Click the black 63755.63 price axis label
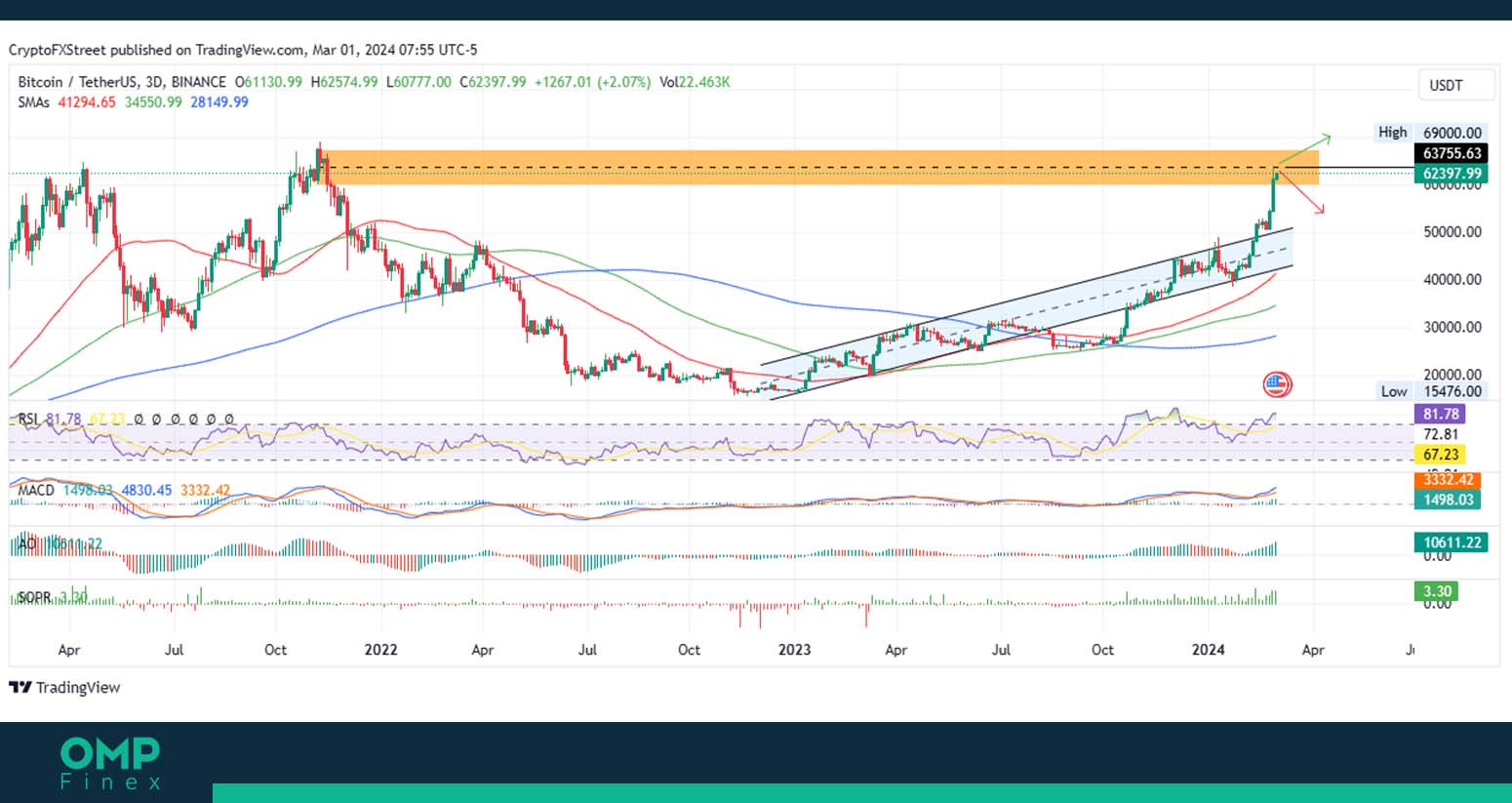 point(1452,153)
